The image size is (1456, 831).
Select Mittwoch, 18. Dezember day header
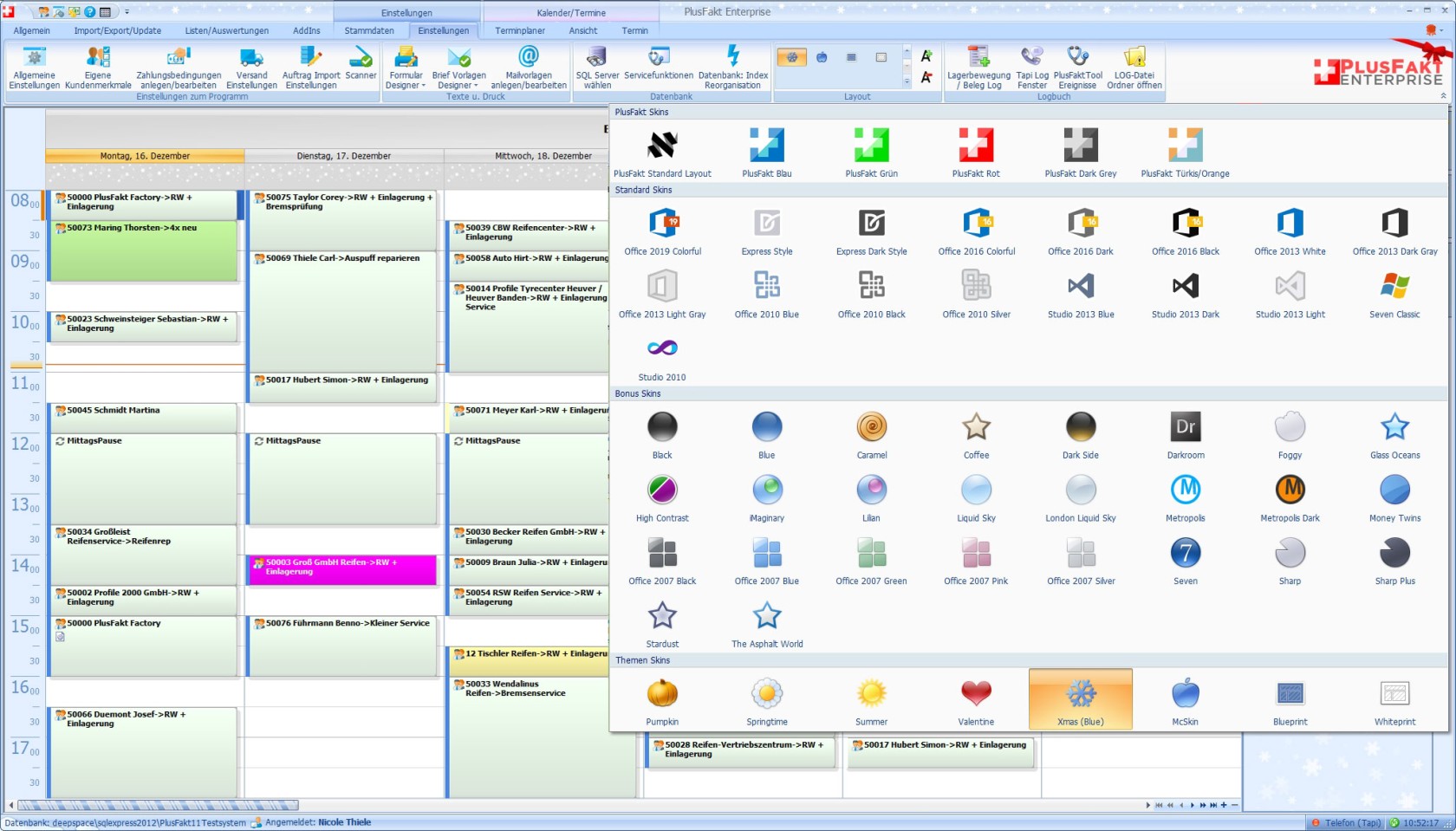[543, 156]
